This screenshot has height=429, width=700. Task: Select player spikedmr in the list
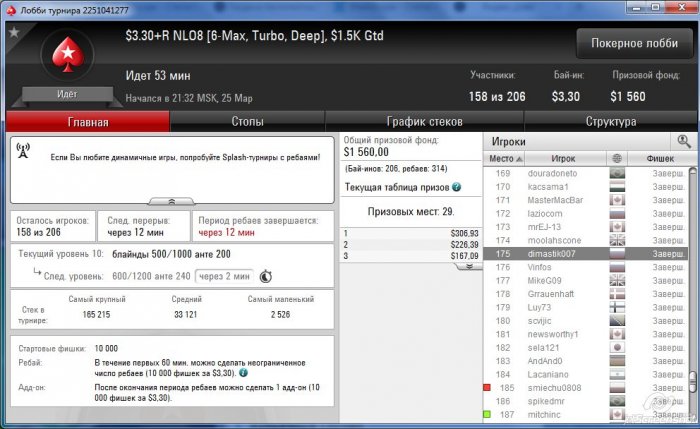coord(586,401)
